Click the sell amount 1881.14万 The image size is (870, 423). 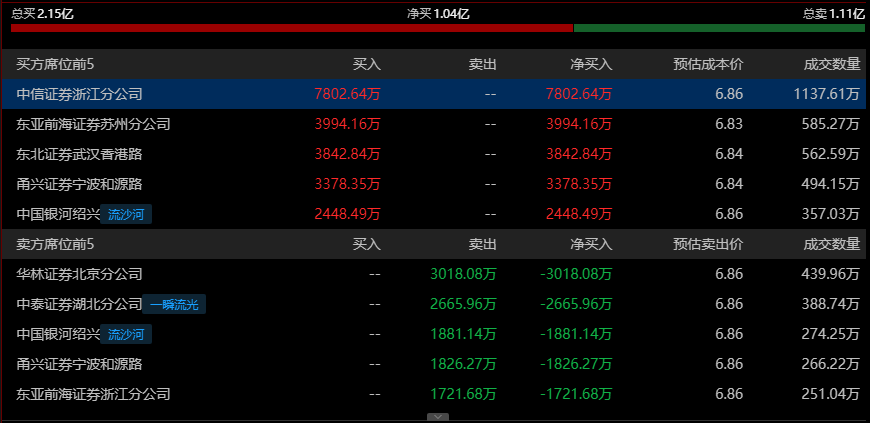[x=463, y=334]
